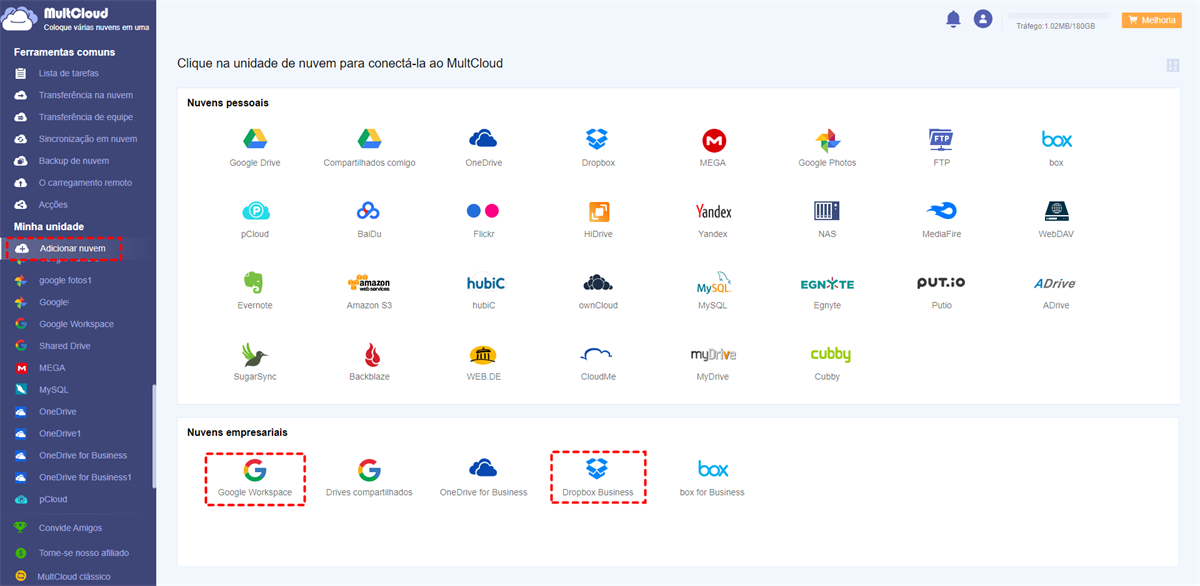1200x586 pixels.
Task: Connect Dropbox Business cloud
Action: 598,478
